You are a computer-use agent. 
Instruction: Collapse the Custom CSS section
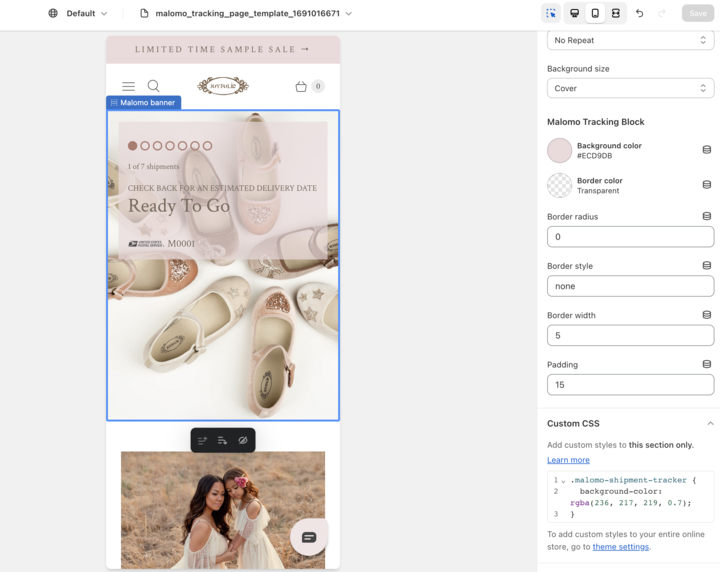click(x=710, y=423)
